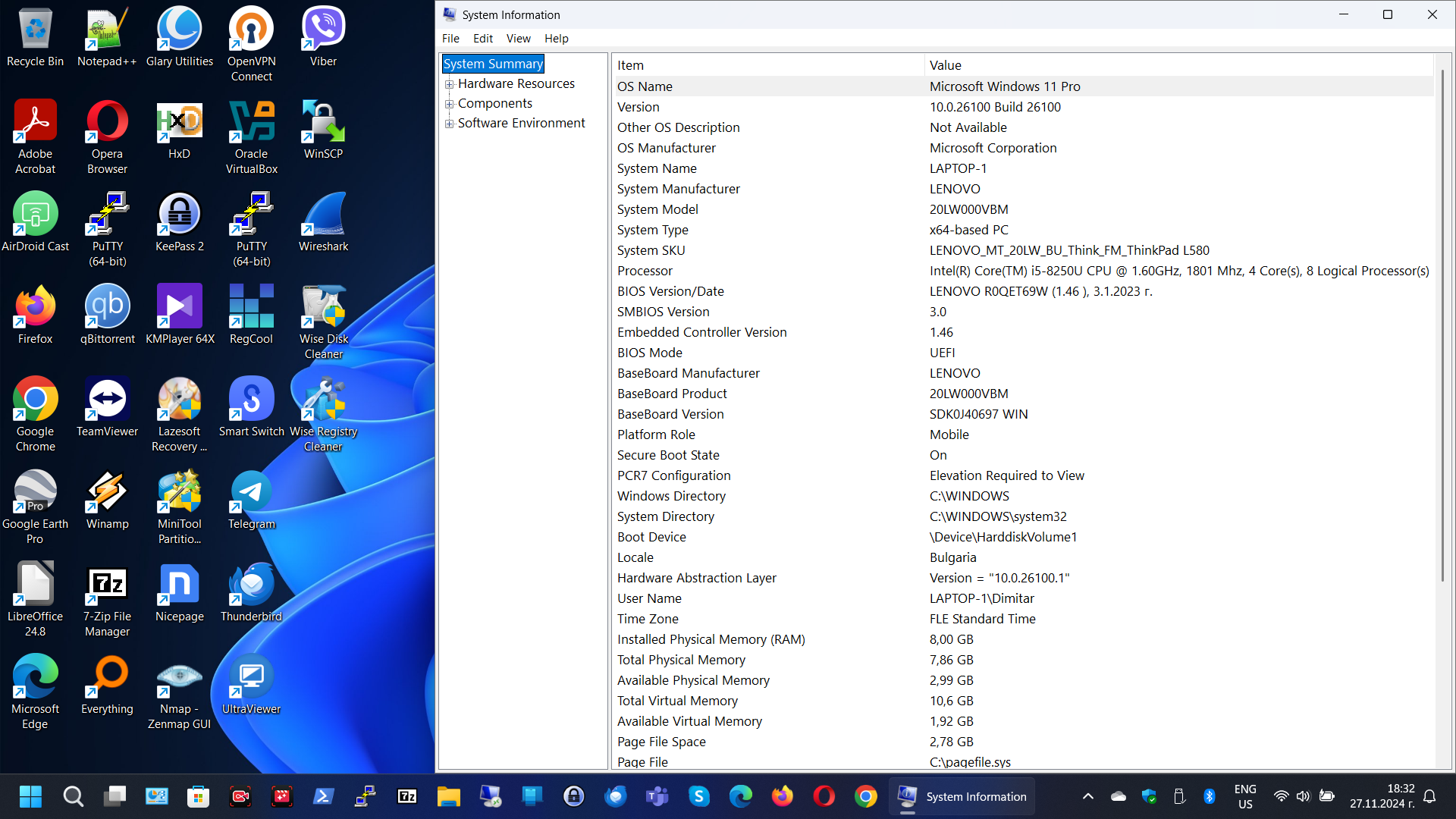1456x819 pixels.
Task: Launch qBittorrent desktop icon
Action: pos(107,315)
